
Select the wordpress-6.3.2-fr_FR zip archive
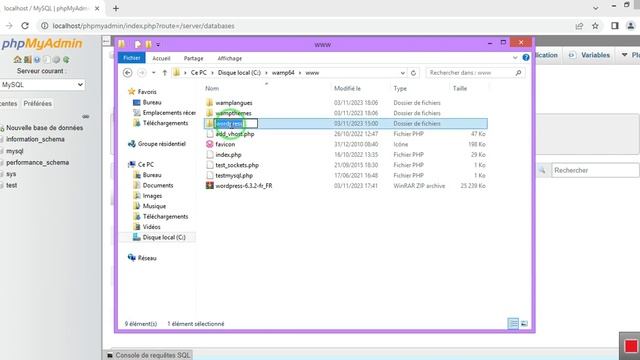click(x=244, y=186)
